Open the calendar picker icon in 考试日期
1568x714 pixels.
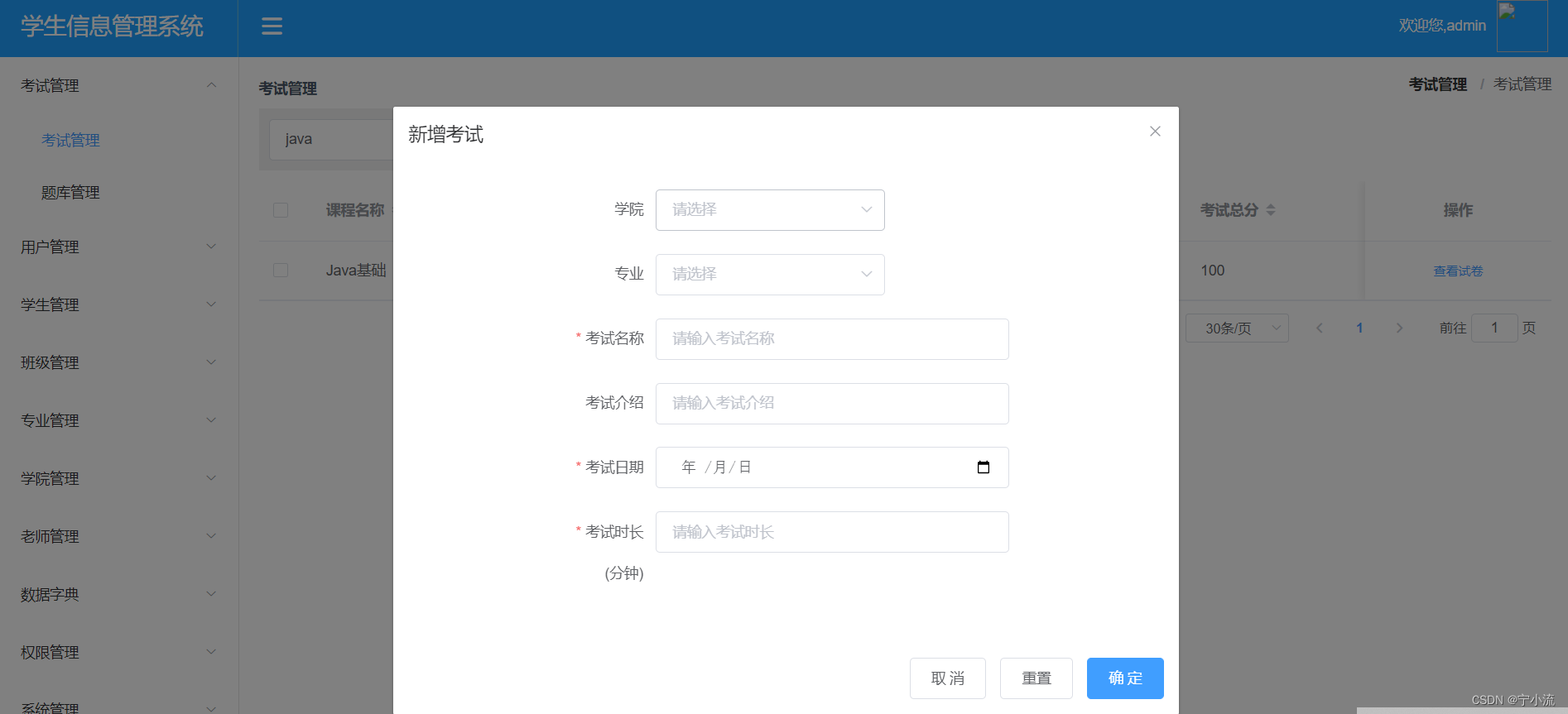click(x=984, y=467)
